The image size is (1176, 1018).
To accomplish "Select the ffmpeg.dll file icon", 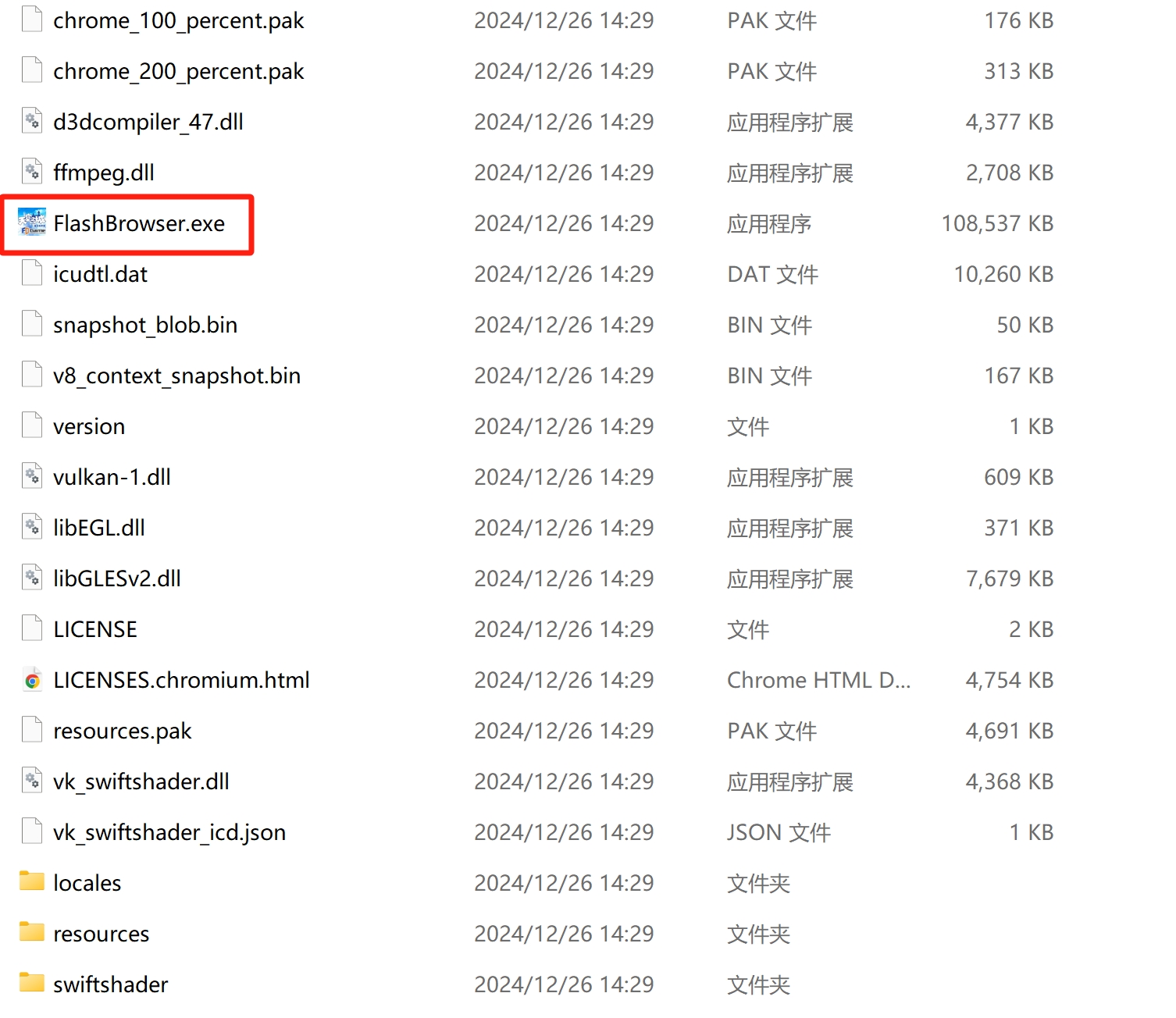I will (32, 173).
